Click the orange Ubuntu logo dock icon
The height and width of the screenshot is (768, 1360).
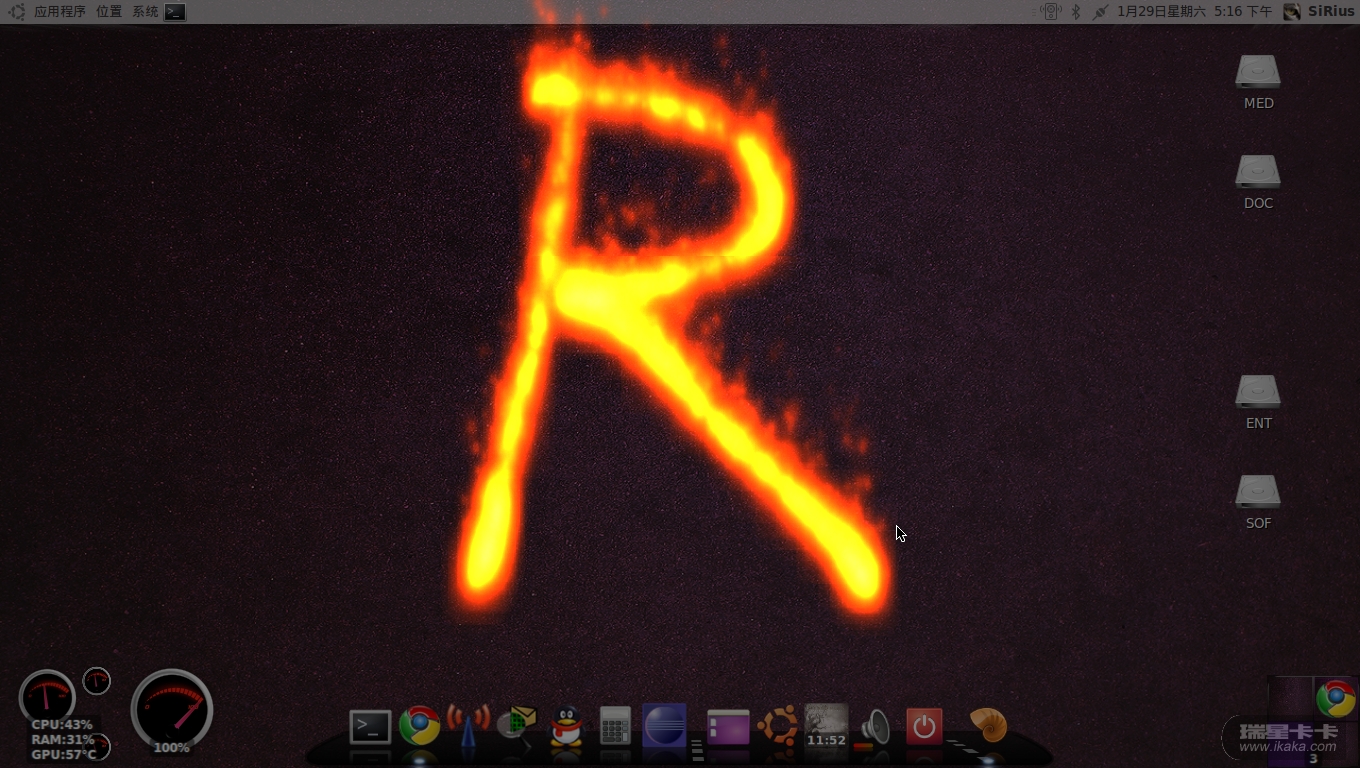(x=778, y=726)
